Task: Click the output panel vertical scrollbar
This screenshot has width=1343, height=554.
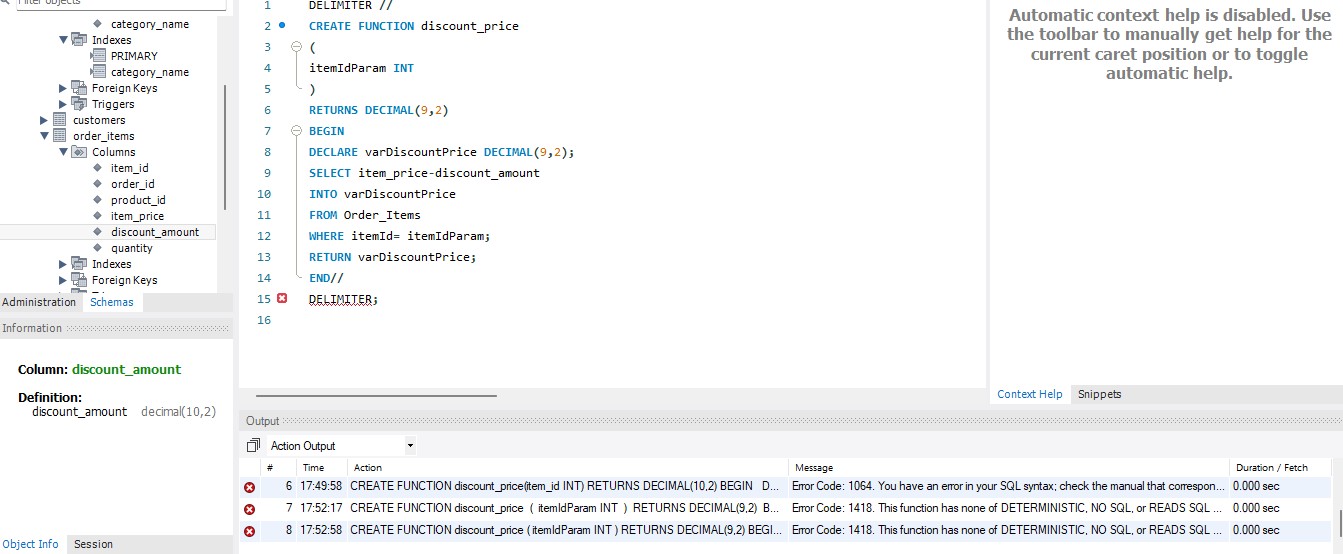Action: coord(1338,522)
